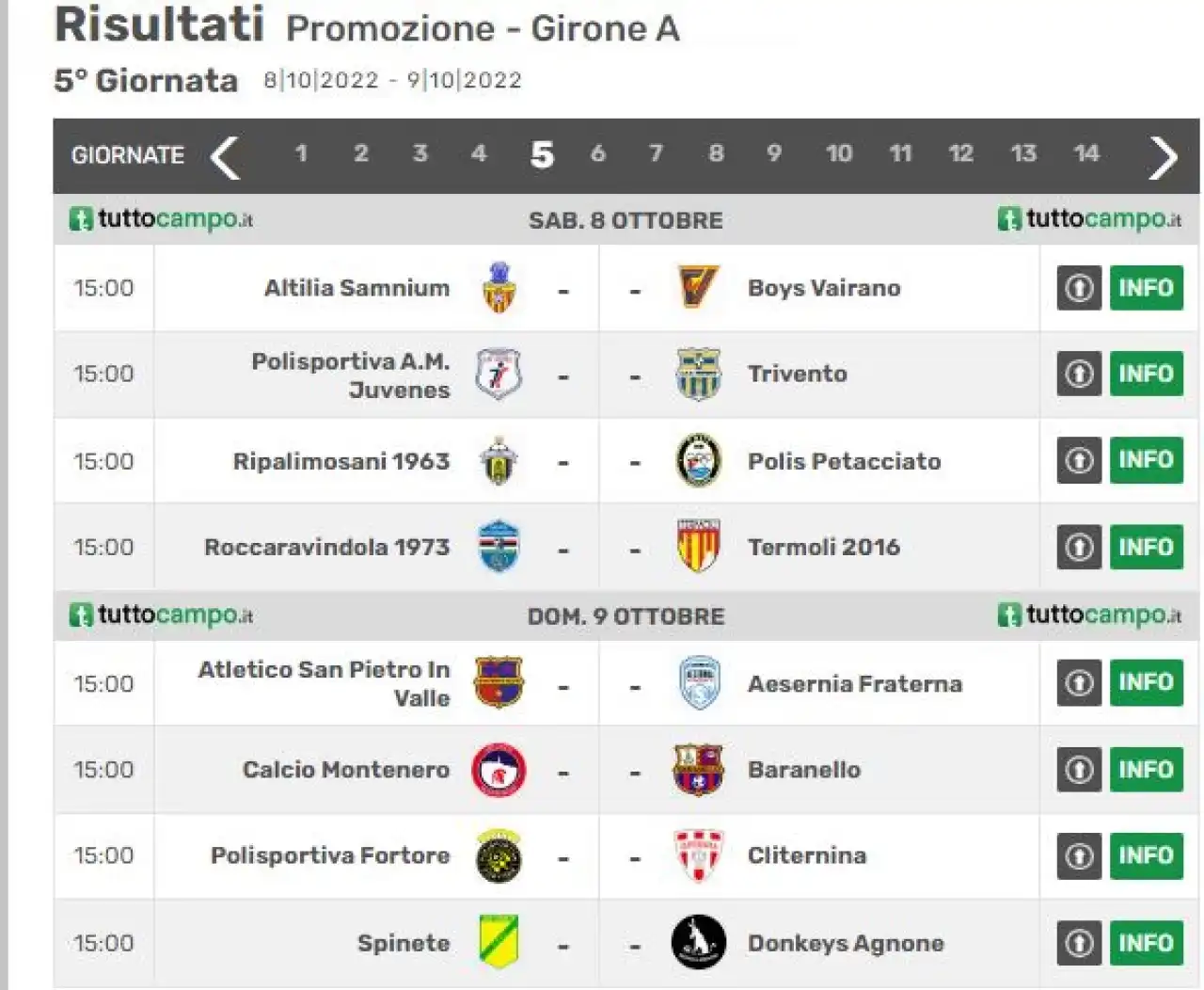Click the Spinete yellow-green crest
This screenshot has height=990, width=1204.
coord(499,942)
